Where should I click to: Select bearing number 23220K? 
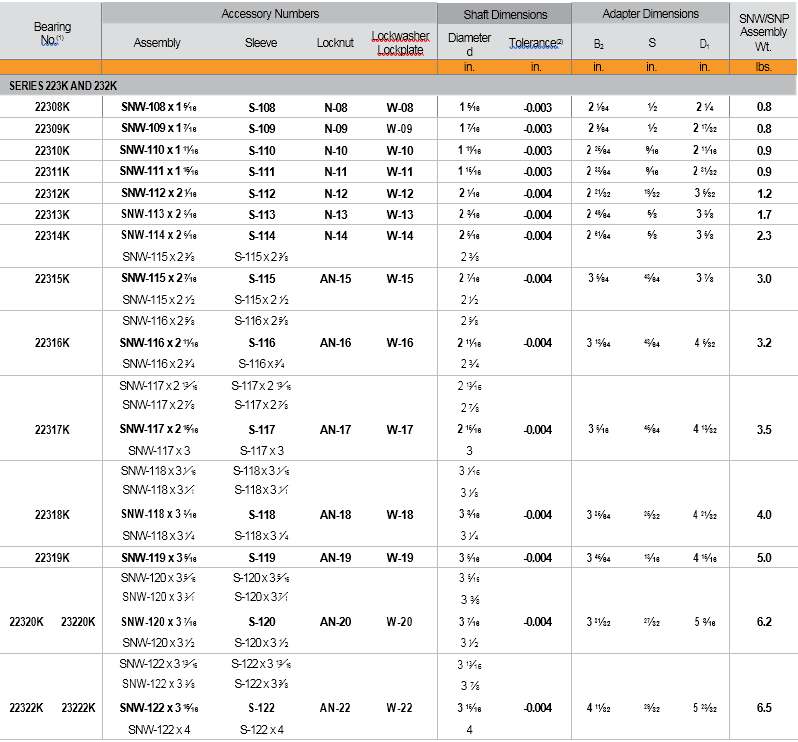tap(78, 622)
